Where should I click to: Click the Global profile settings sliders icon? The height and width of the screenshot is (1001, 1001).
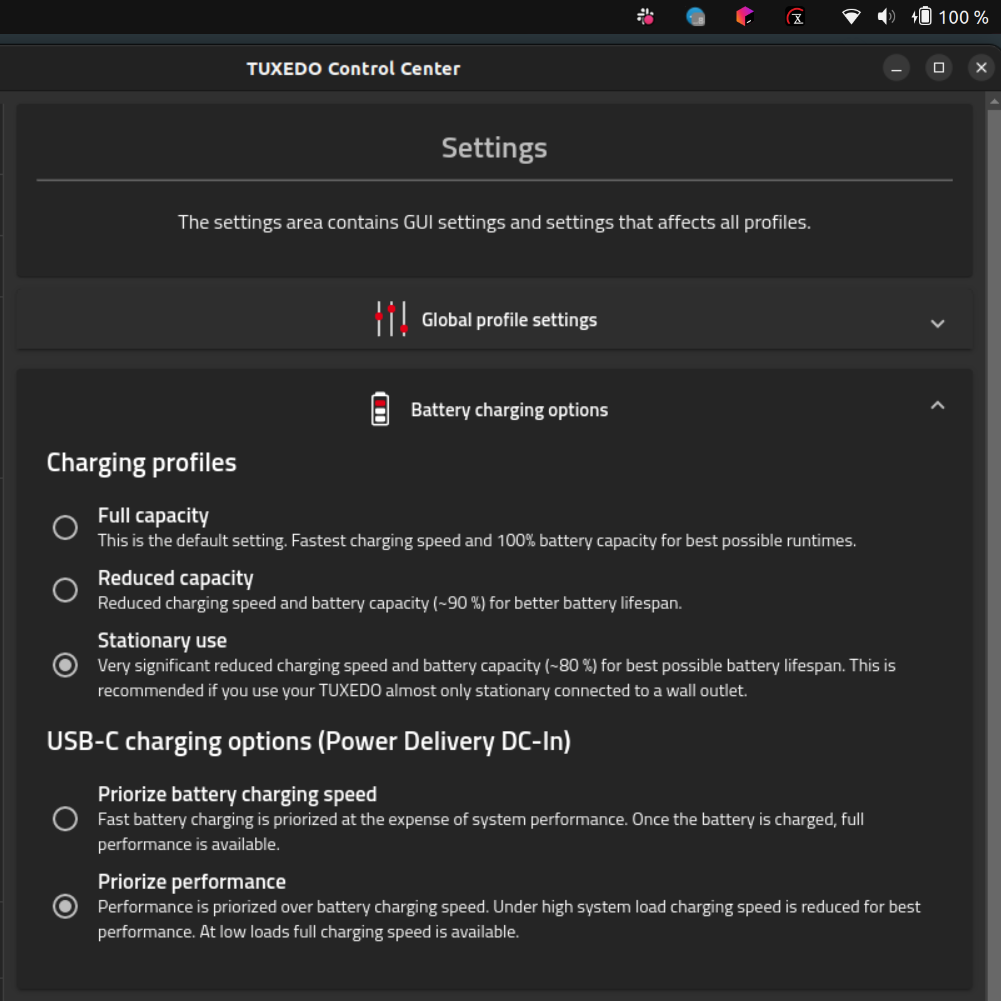pyautogui.click(x=390, y=318)
